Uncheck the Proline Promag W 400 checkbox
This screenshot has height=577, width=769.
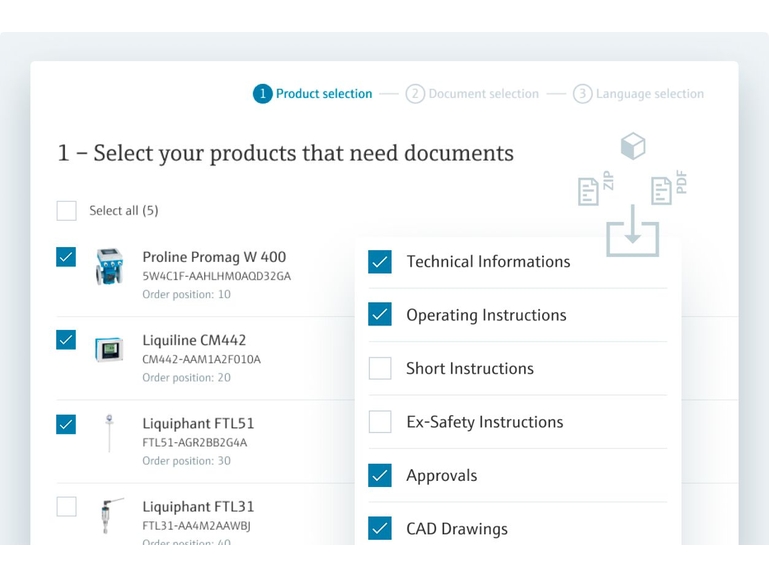66,257
